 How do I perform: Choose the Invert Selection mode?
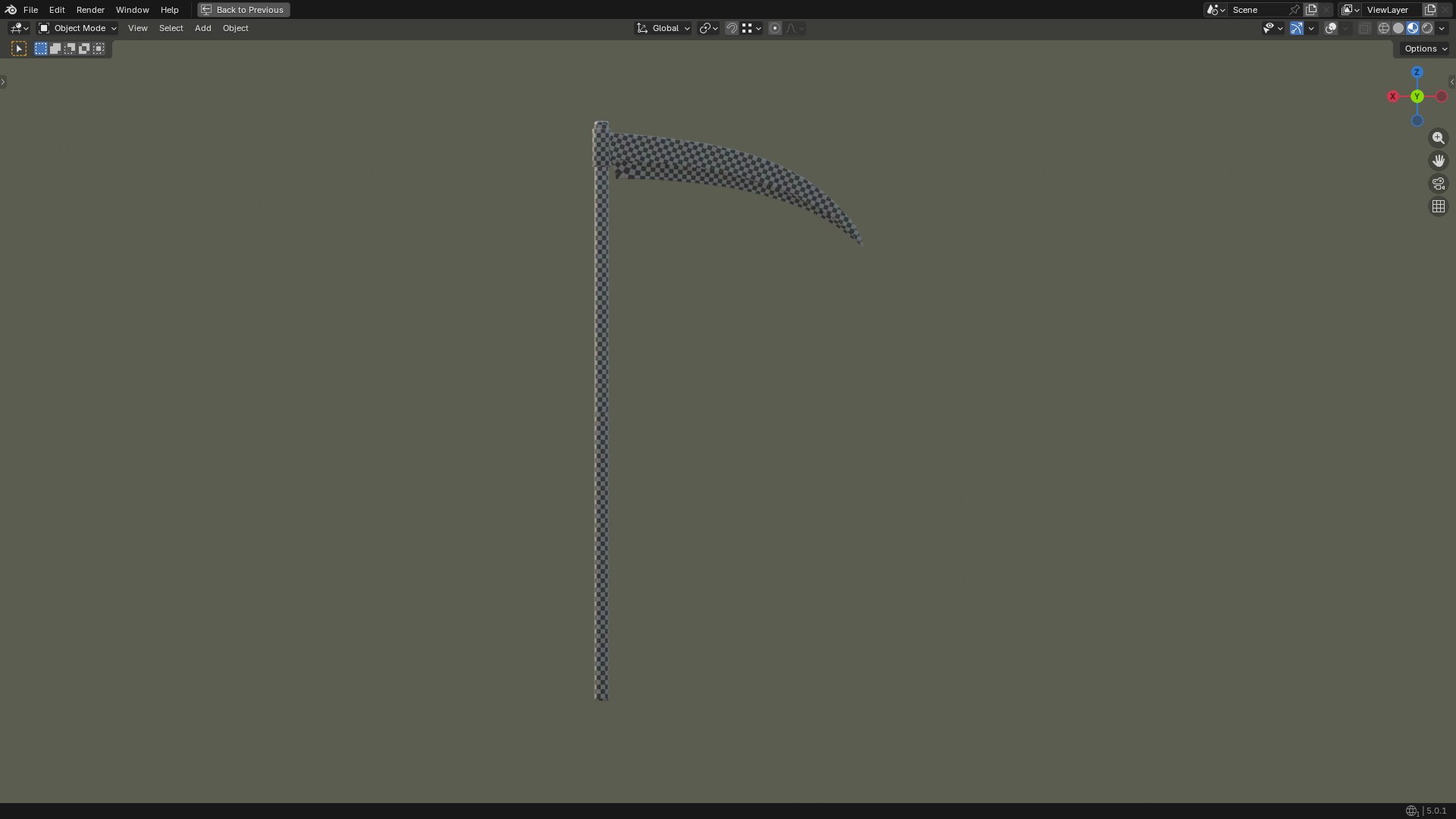click(x=84, y=49)
